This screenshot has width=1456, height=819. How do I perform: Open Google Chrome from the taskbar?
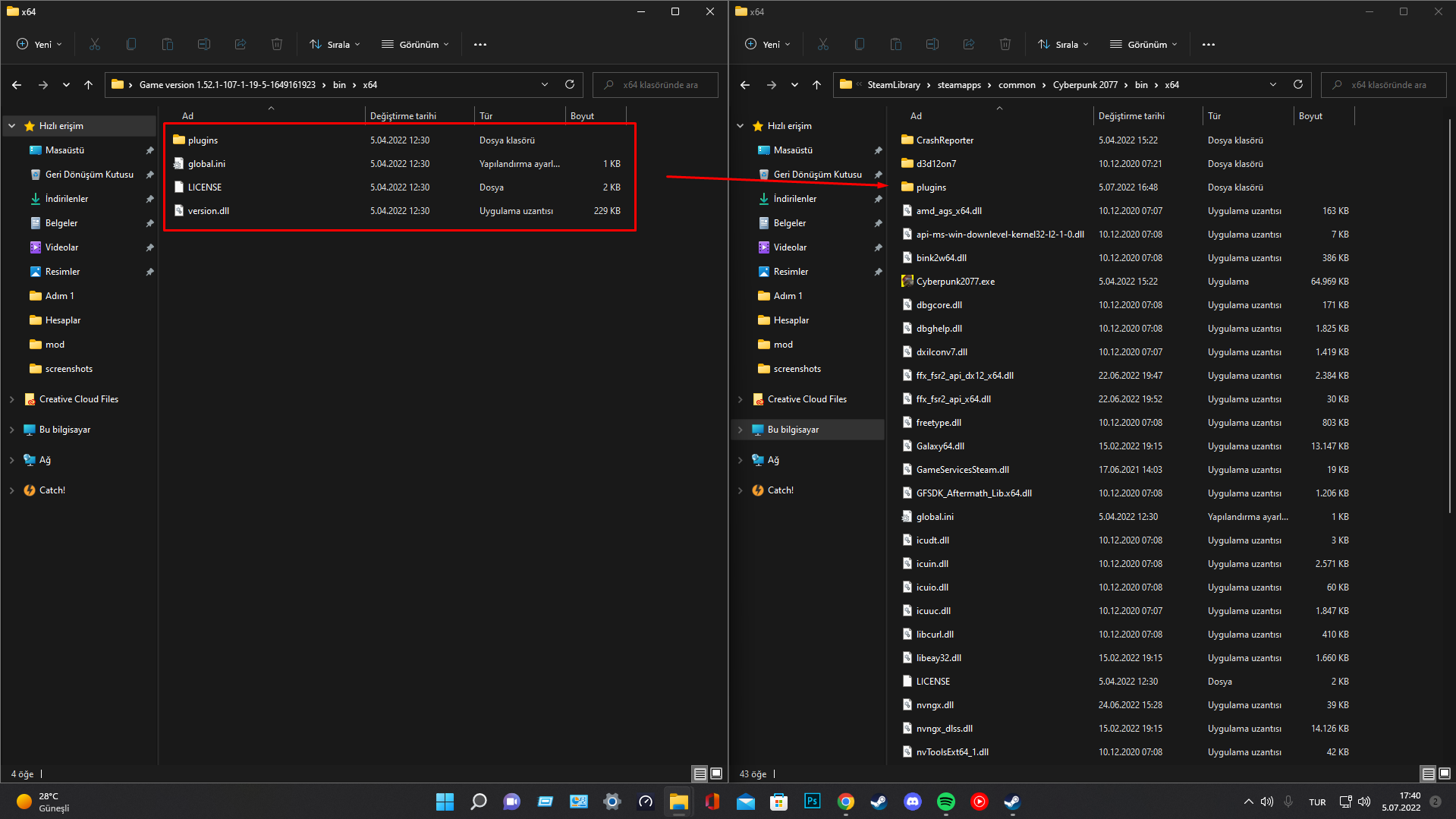pos(845,802)
